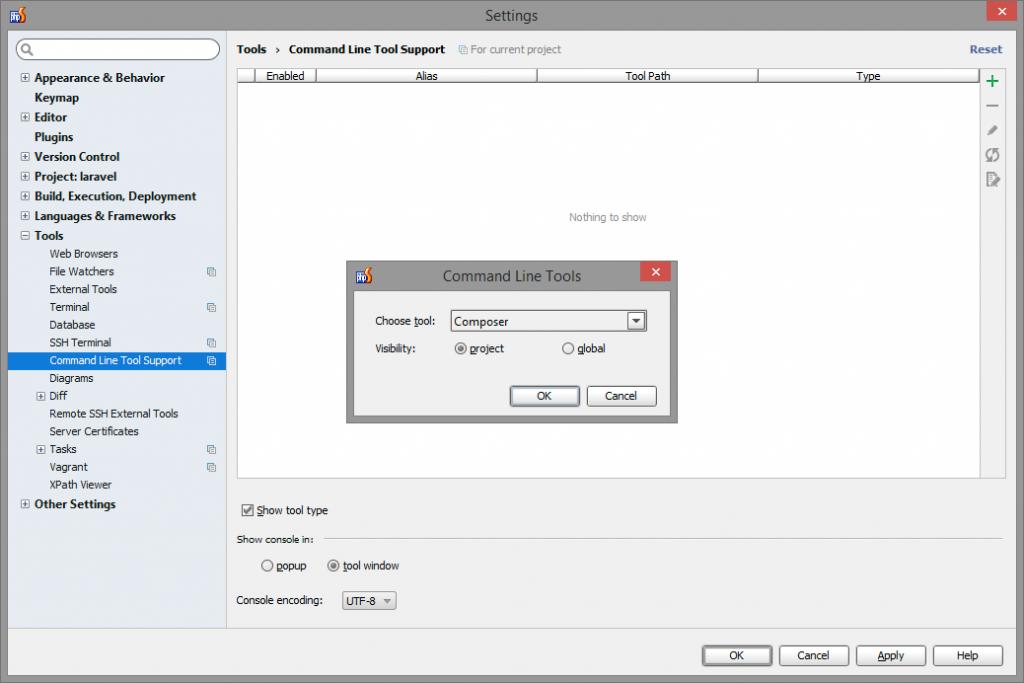Click the remove tool minus icon
This screenshot has width=1024, height=683.
point(992,105)
